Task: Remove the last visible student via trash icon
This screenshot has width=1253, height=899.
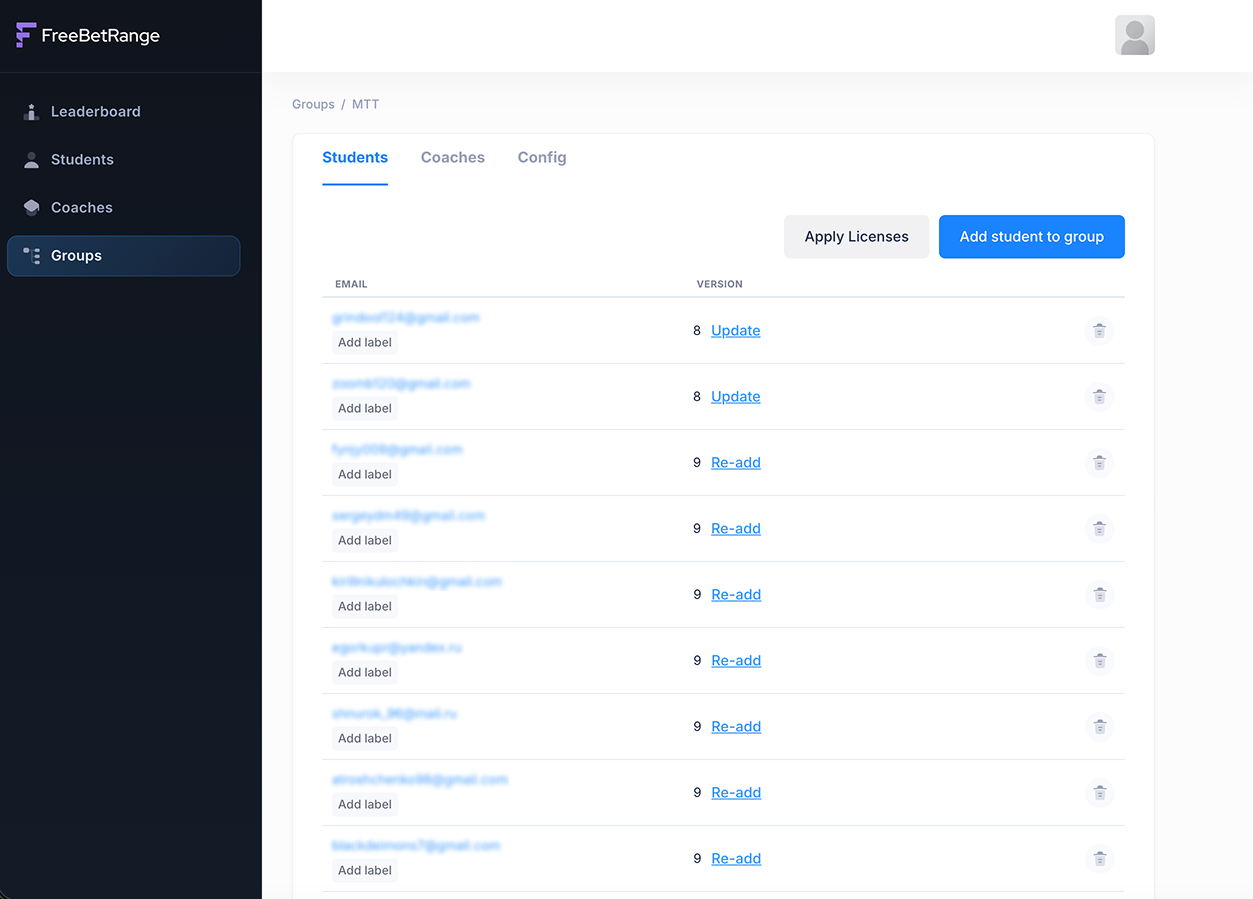Action: click(x=1099, y=859)
